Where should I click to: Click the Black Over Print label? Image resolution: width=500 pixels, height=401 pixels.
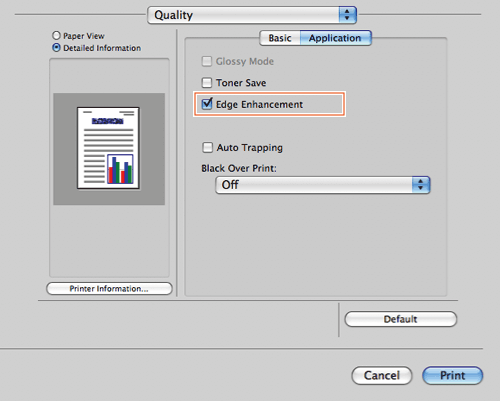tap(239, 168)
